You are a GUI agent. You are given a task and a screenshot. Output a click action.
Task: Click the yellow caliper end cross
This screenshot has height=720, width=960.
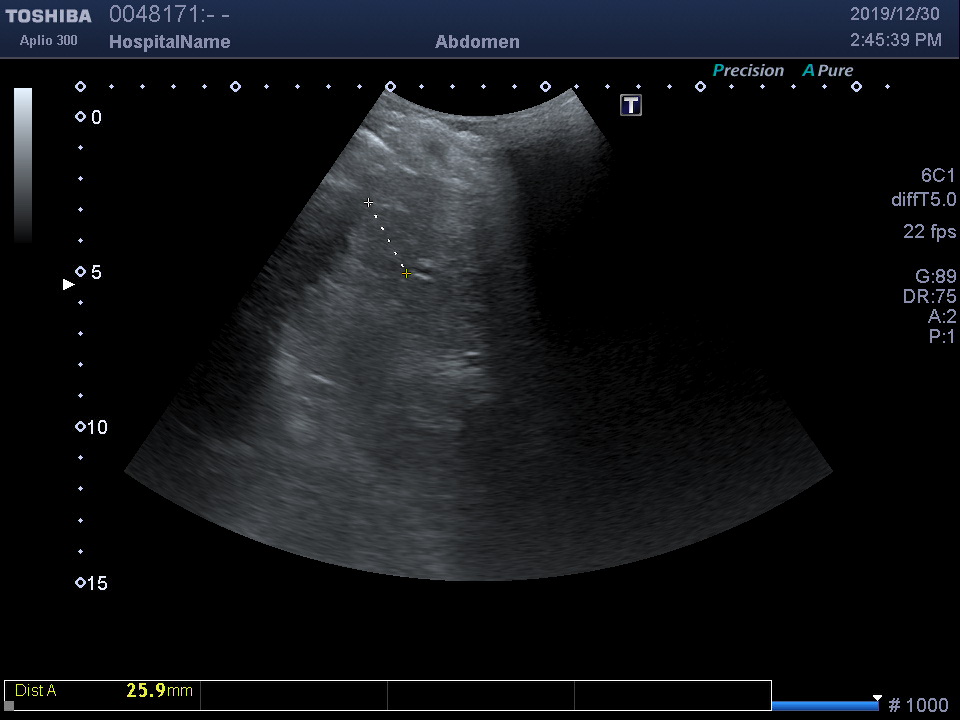coord(406,273)
